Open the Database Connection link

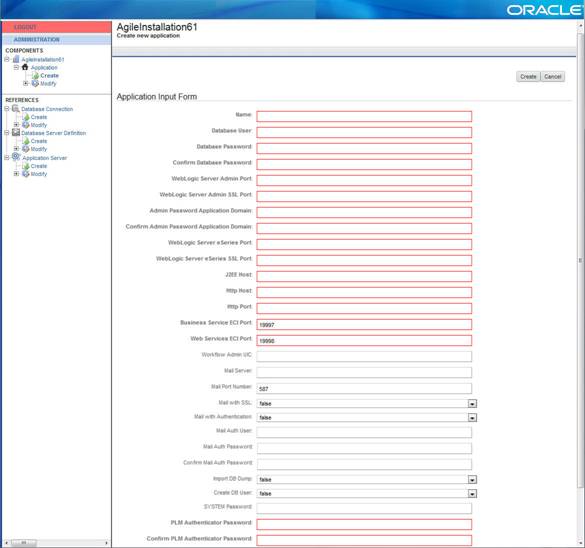(47, 109)
